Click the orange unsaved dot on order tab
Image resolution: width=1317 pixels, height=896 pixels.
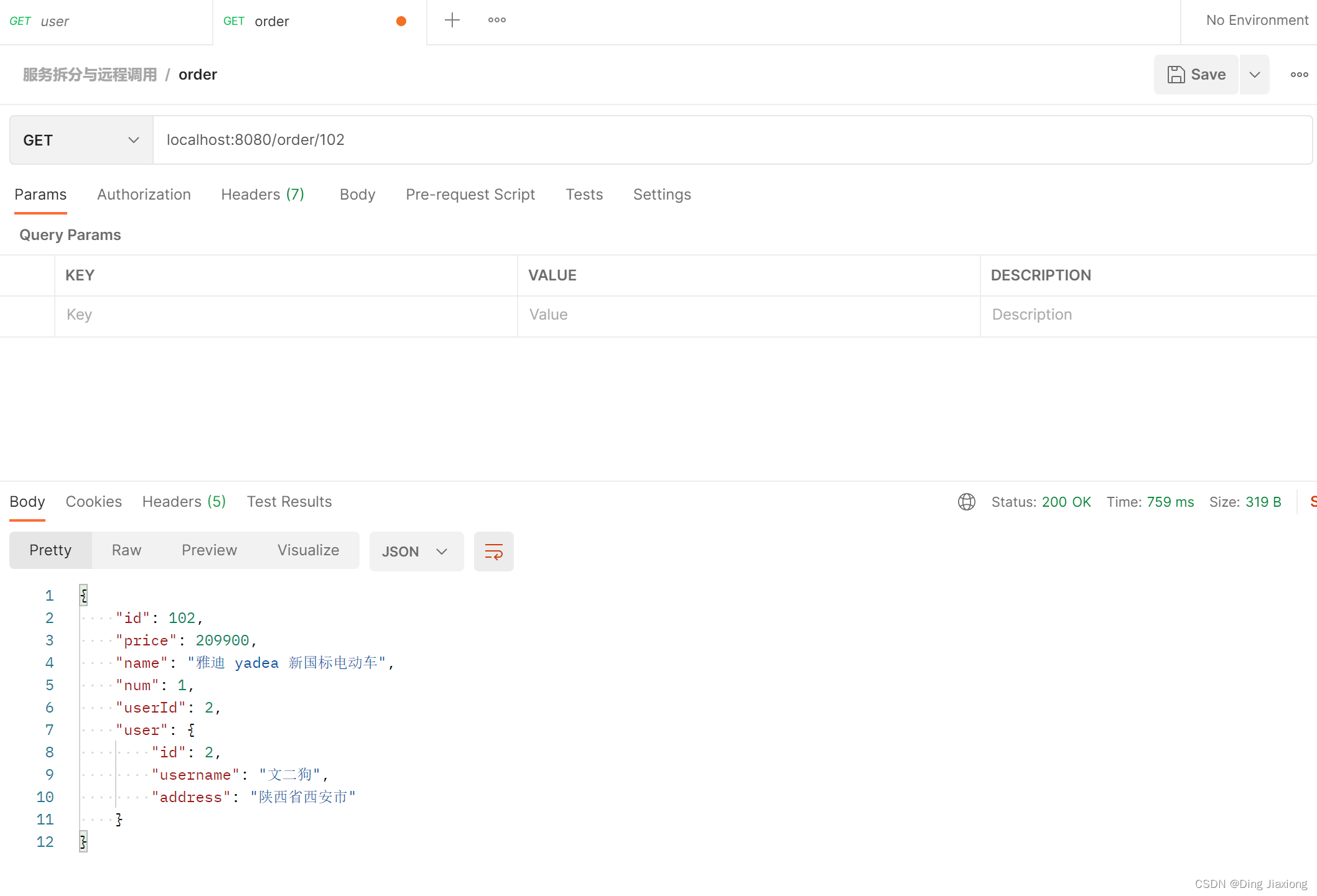(401, 21)
